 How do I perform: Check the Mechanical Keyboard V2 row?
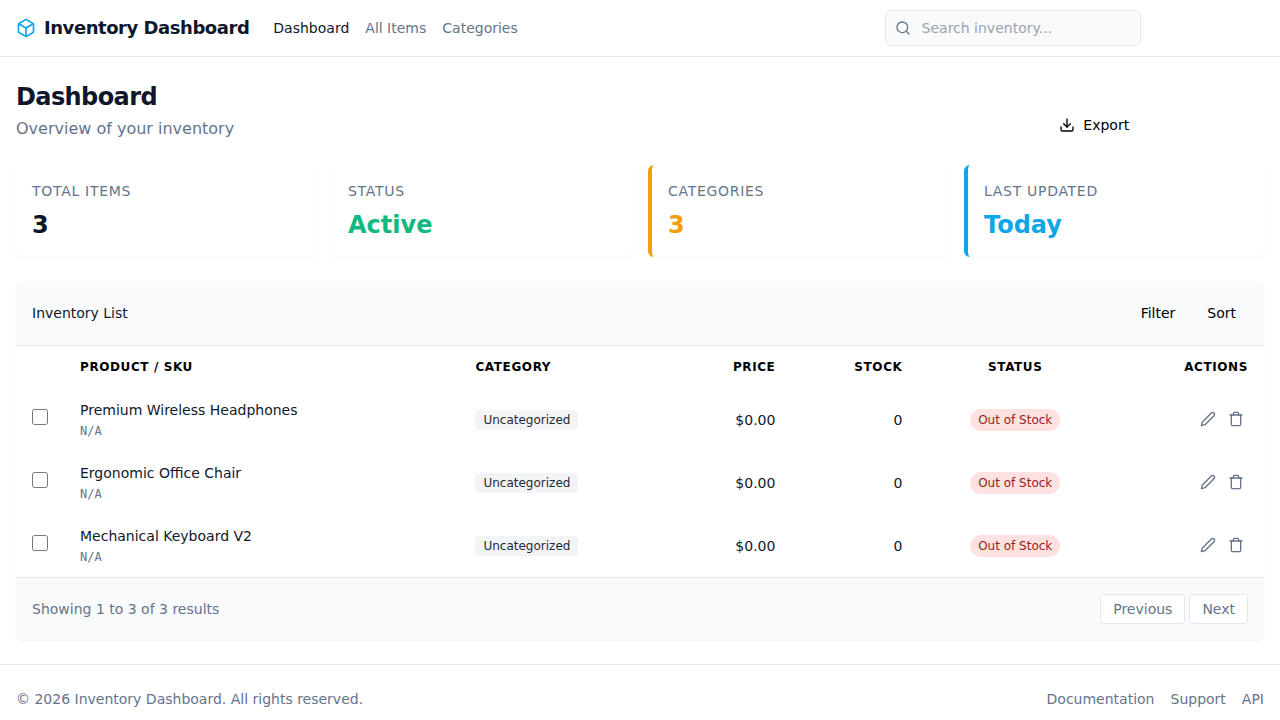pyautogui.click(x=40, y=543)
